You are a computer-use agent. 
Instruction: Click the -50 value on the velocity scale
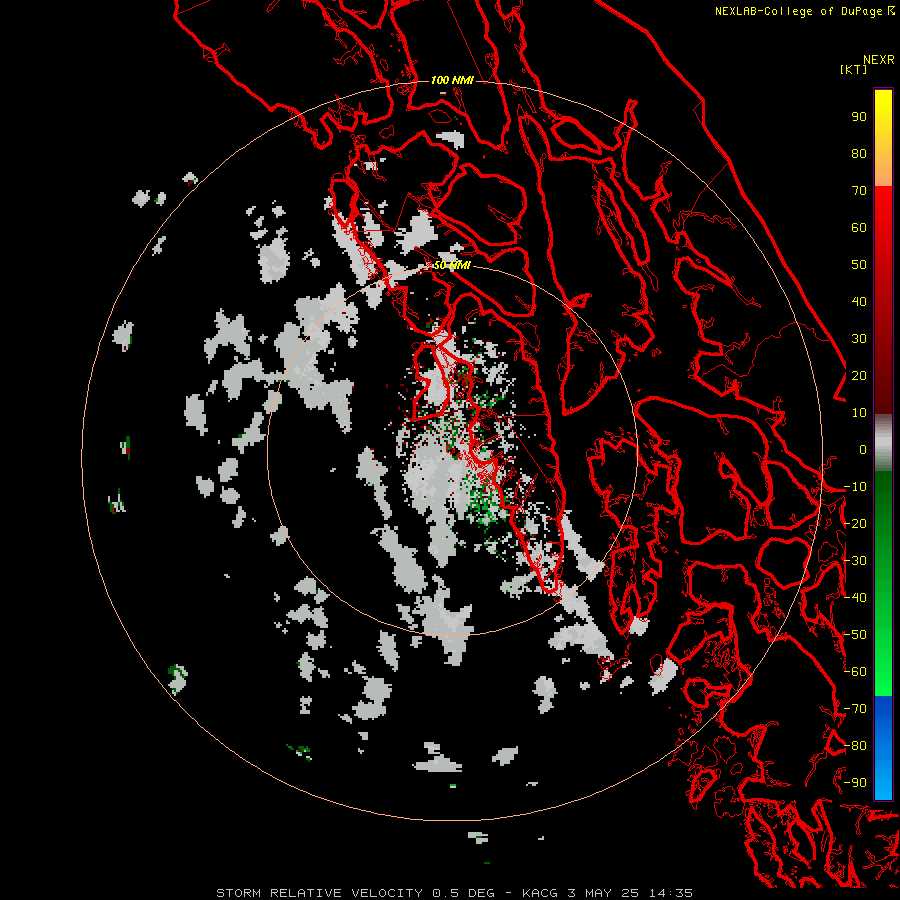click(855, 635)
